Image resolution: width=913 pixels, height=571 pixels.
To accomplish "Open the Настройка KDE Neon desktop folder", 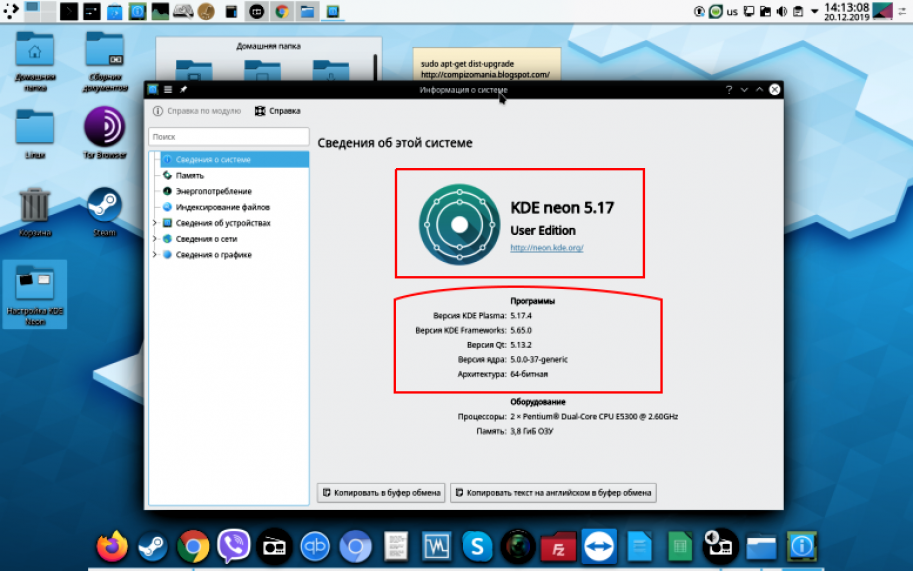I will pos(35,294).
